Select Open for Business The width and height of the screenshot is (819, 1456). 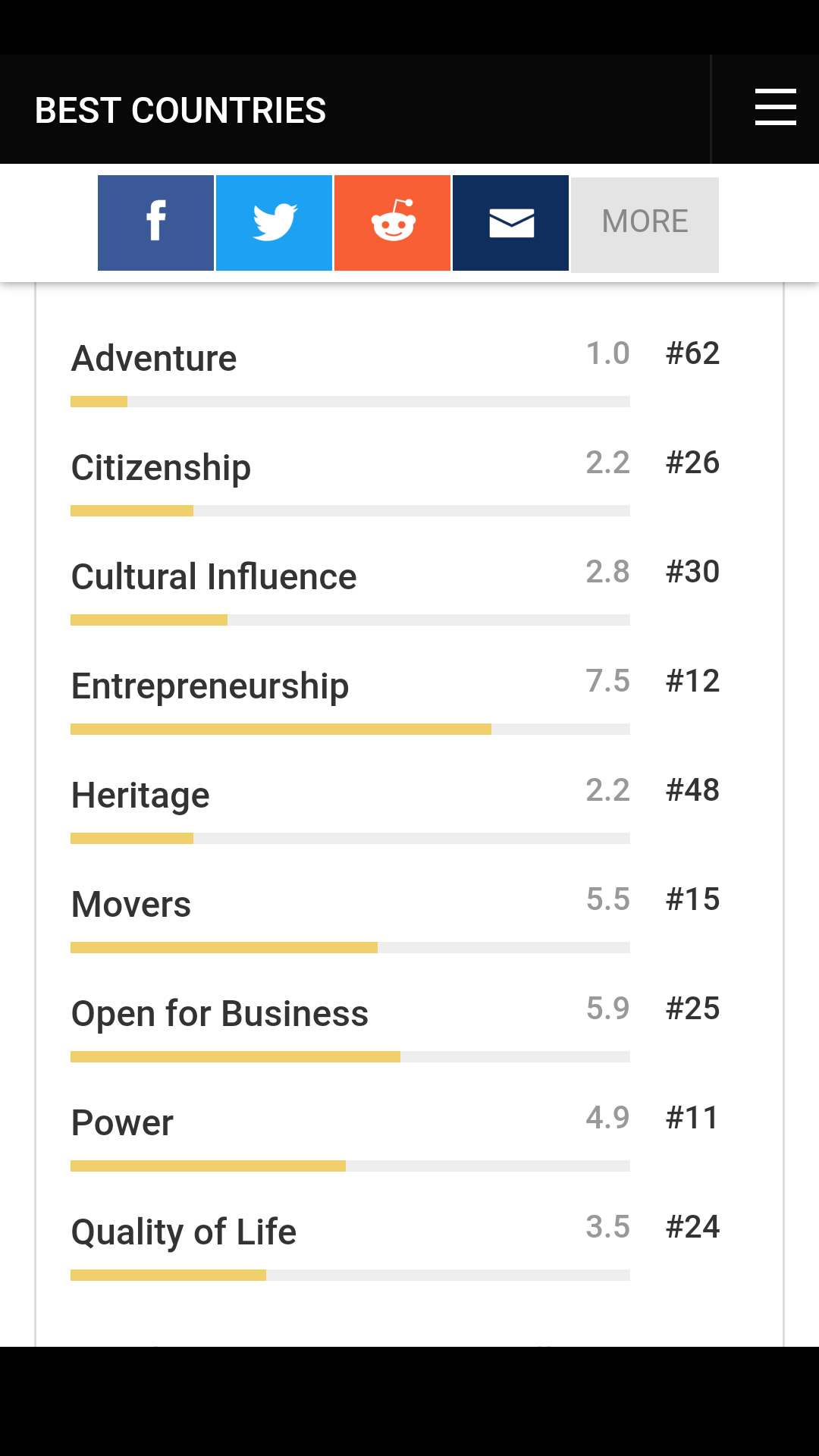tap(220, 1013)
